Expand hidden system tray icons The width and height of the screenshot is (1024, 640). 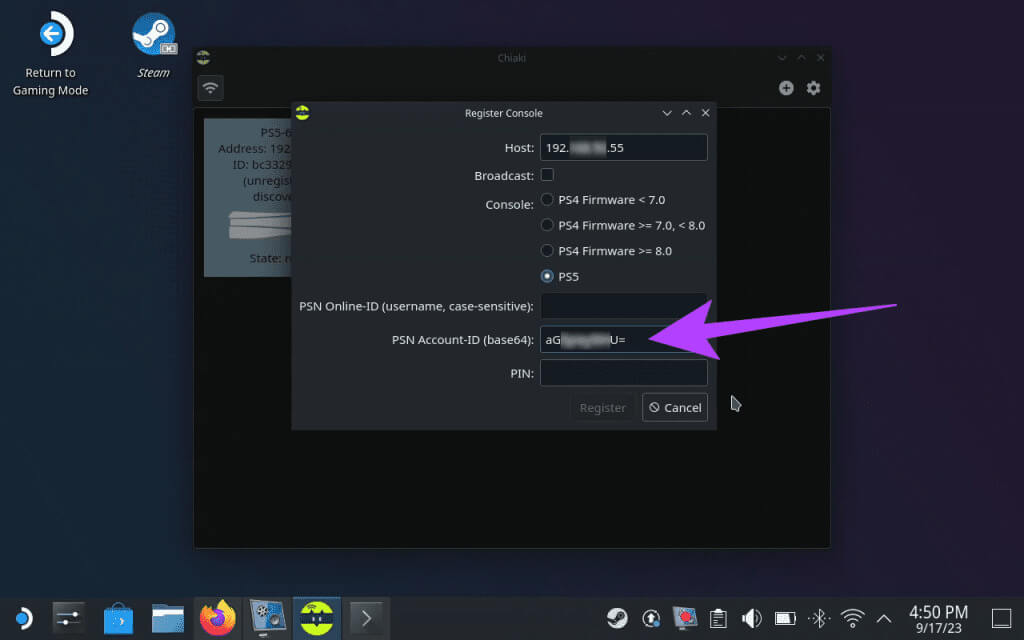884,618
